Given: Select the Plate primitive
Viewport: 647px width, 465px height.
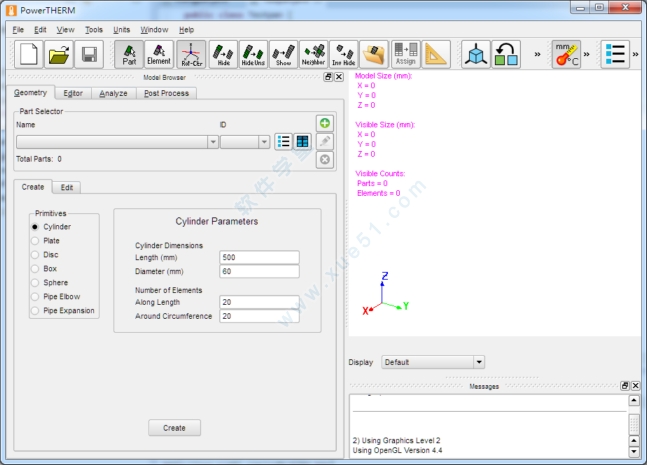Looking at the screenshot, I should 45,241.
